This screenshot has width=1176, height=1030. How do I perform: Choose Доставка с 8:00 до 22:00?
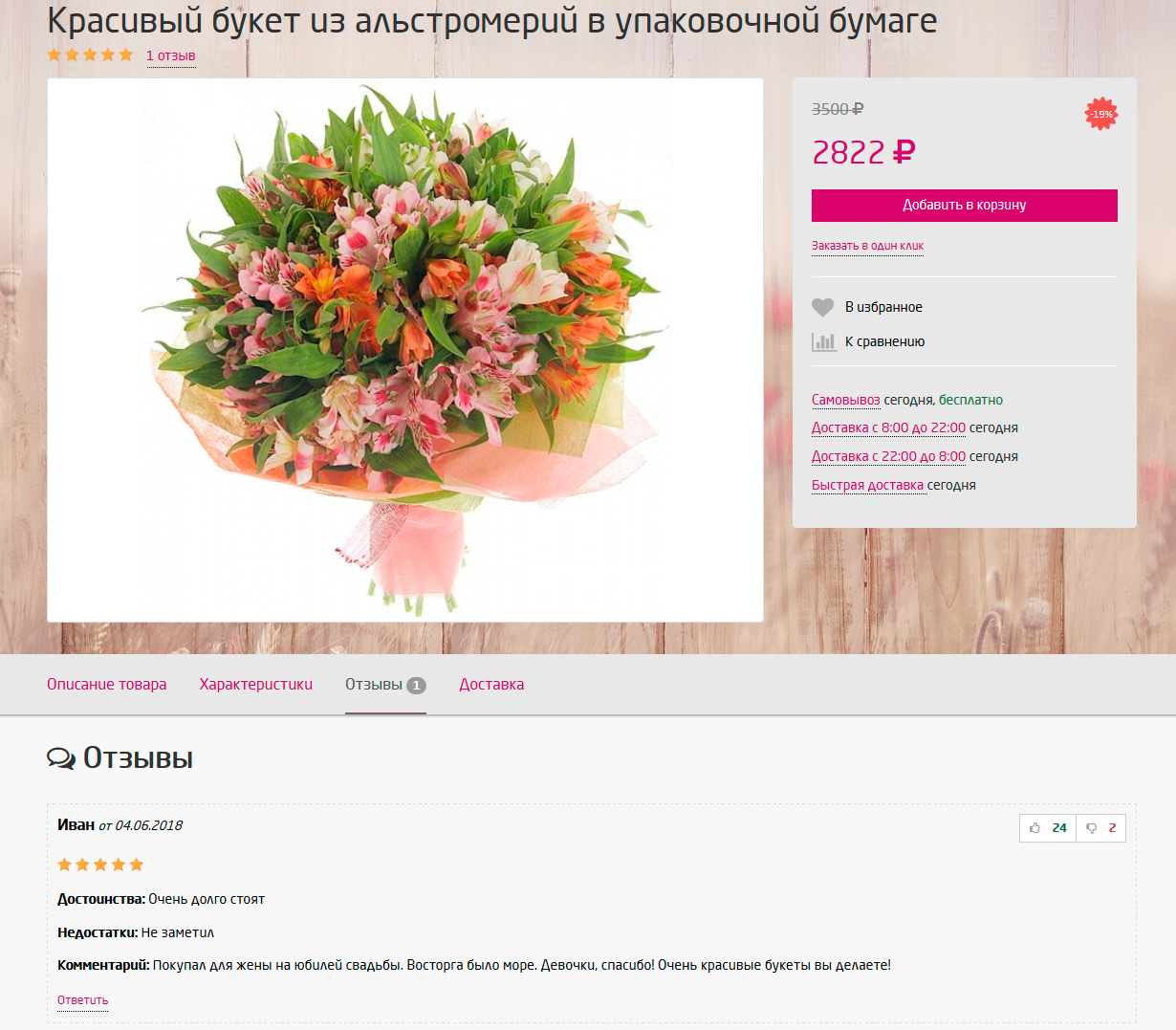pyautogui.click(x=889, y=427)
